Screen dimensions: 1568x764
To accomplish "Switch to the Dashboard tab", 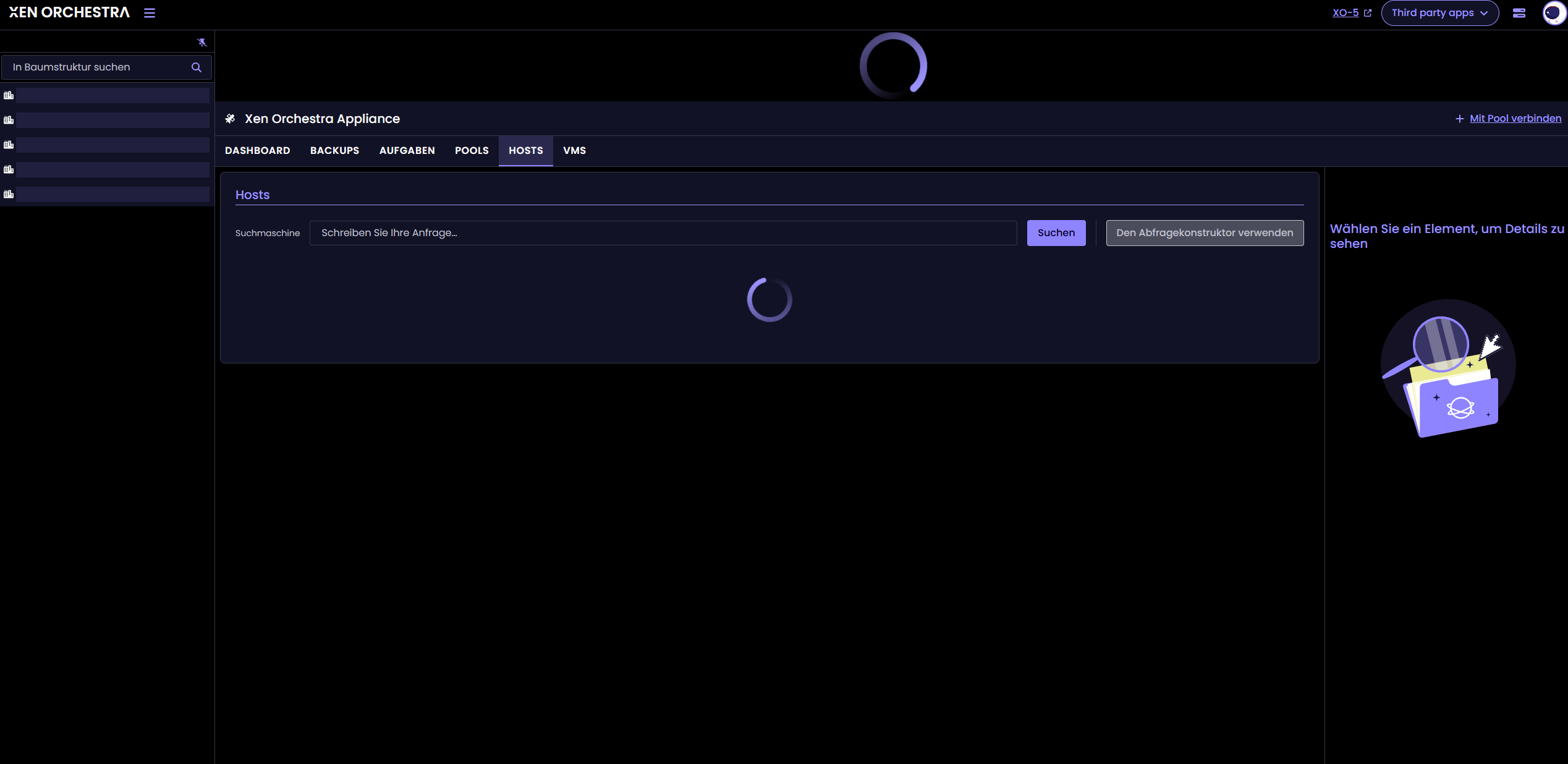I will tap(257, 151).
